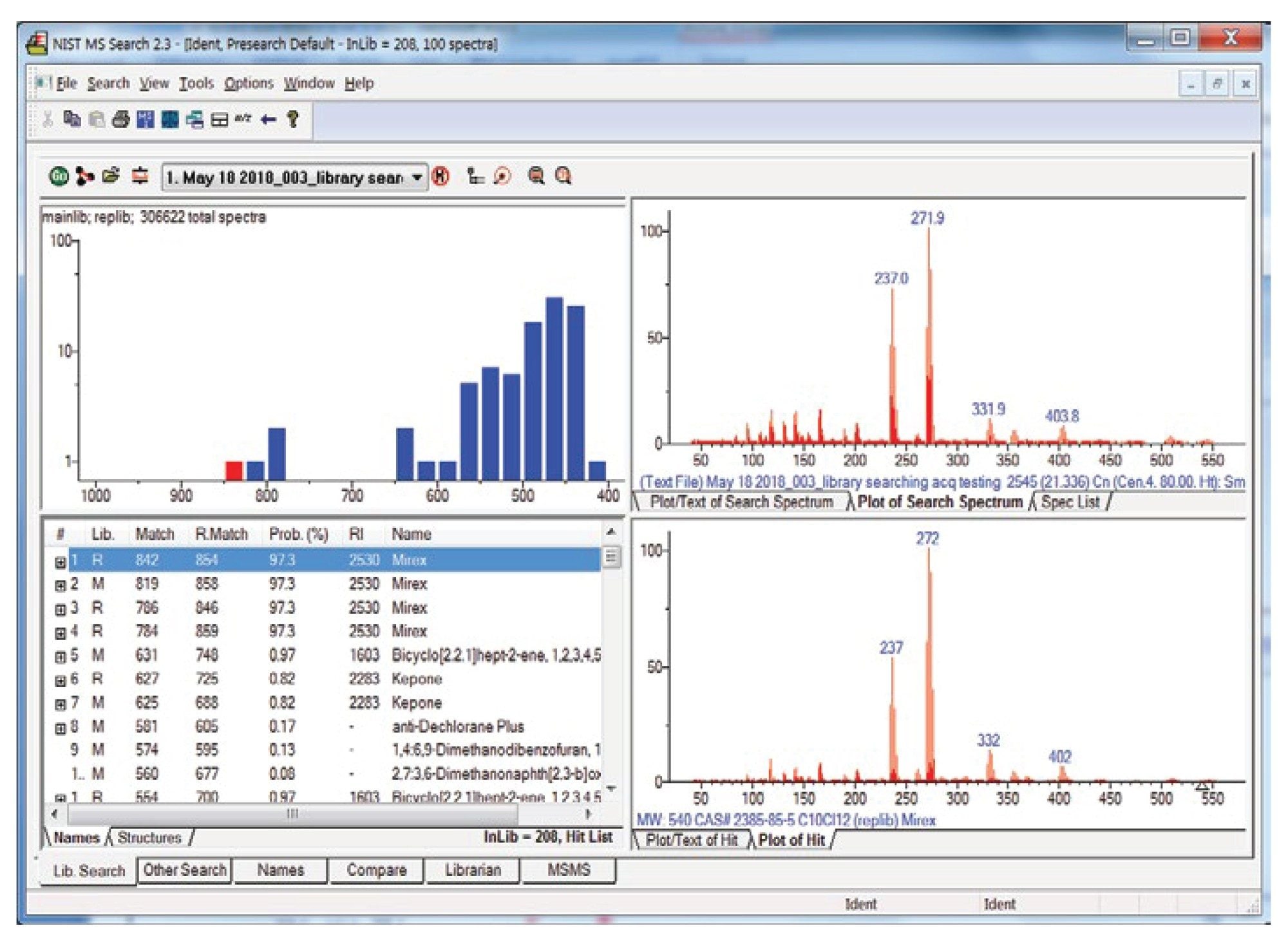Open the Tools menu

click(196, 83)
